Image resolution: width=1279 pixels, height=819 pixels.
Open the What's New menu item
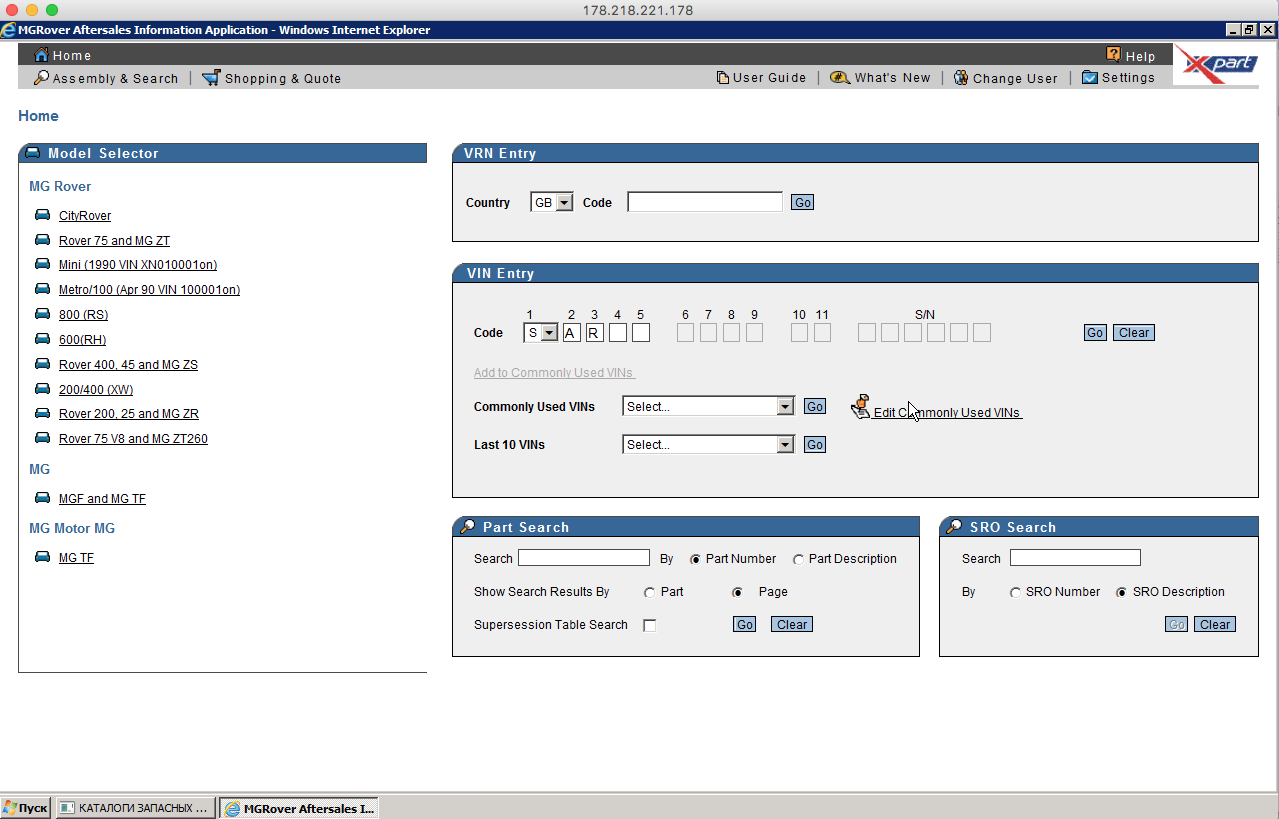coord(891,78)
